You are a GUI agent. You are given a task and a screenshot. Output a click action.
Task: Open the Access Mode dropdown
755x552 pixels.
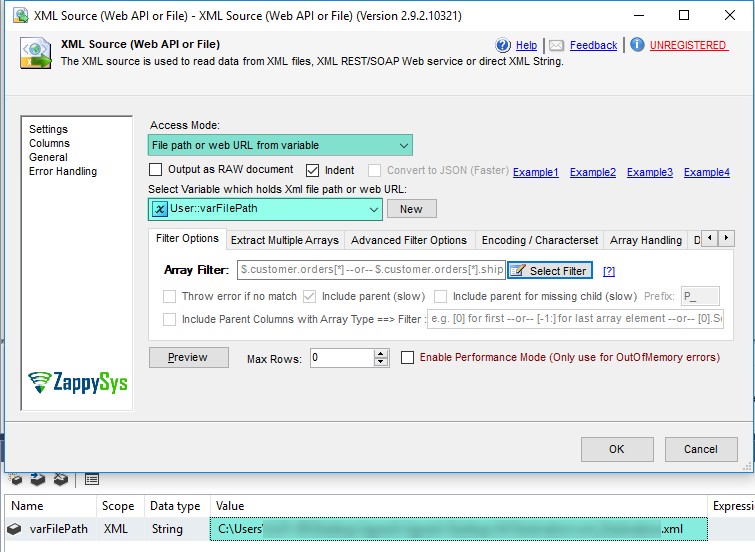coord(404,145)
